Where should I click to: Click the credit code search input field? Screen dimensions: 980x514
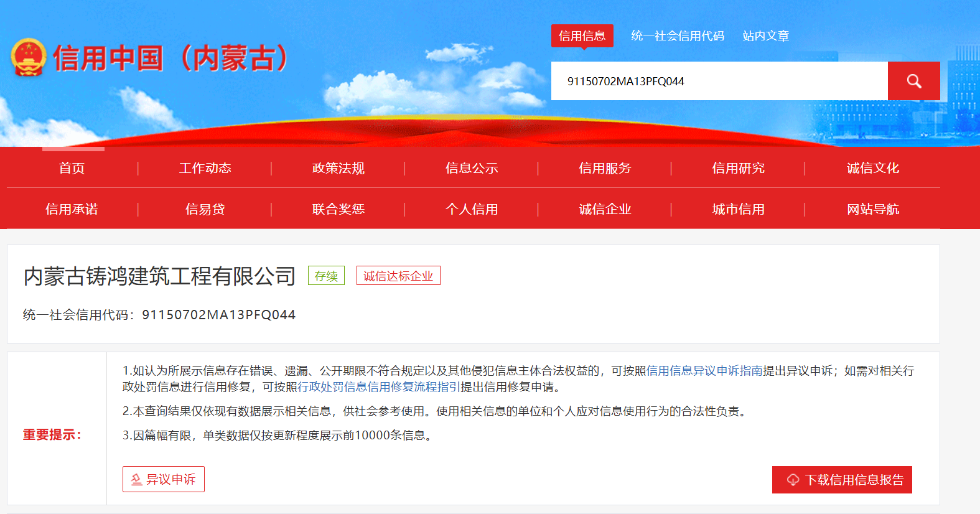tap(718, 81)
